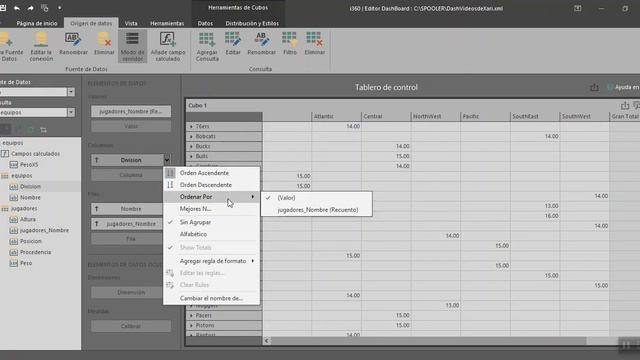The width and height of the screenshot is (640, 360).
Task: Click Renombrar in Consulta group
Action: (x=261, y=43)
